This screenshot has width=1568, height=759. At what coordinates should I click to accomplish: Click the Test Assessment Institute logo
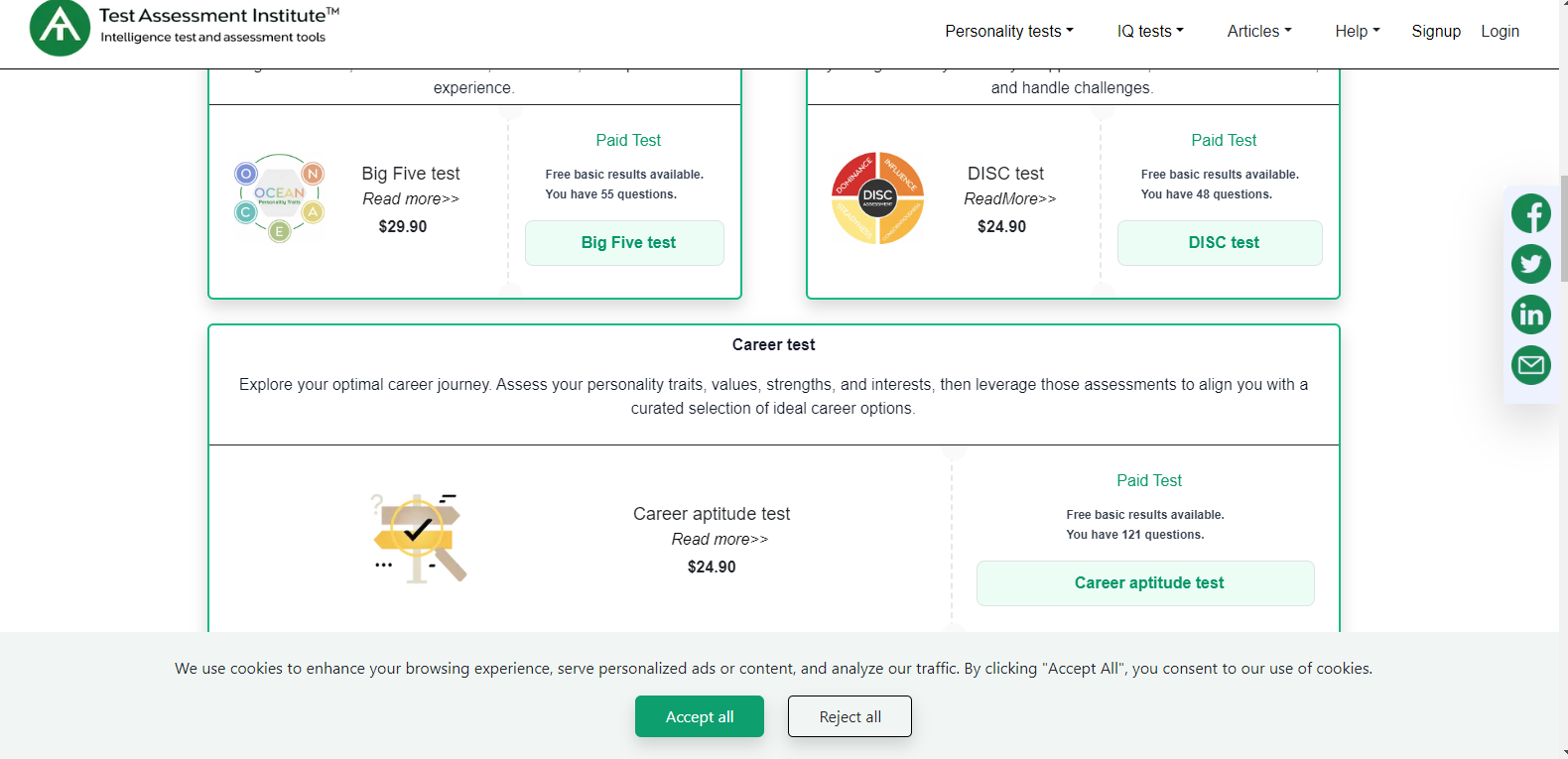click(x=60, y=28)
